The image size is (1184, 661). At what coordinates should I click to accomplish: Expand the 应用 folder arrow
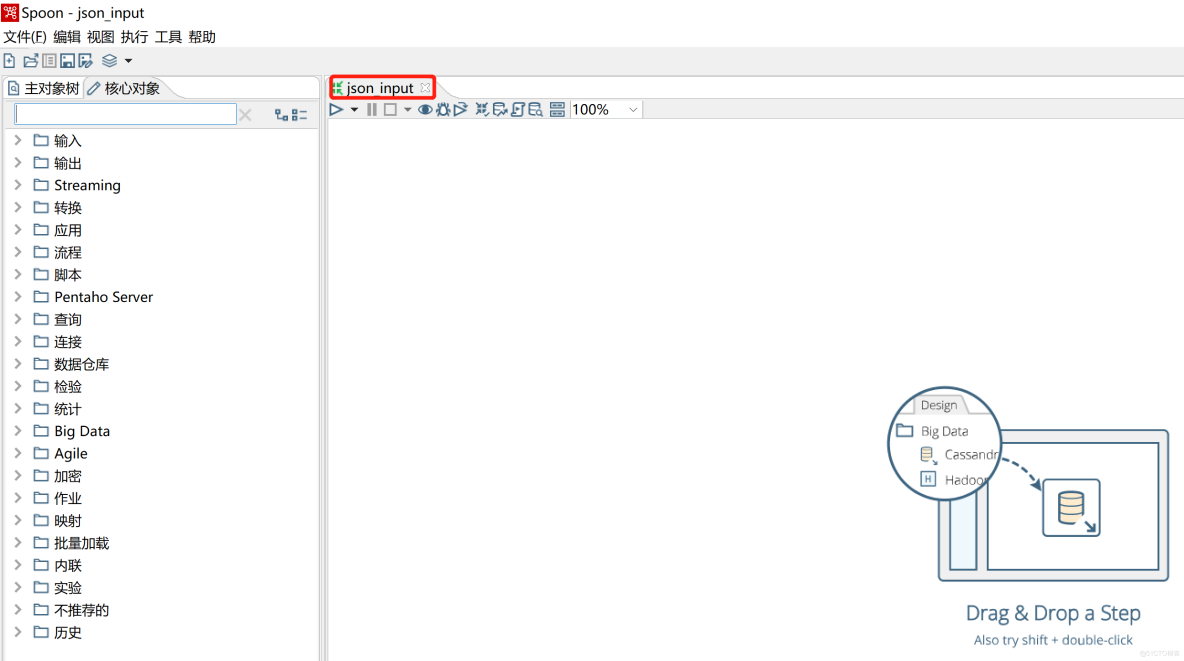coord(18,230)
